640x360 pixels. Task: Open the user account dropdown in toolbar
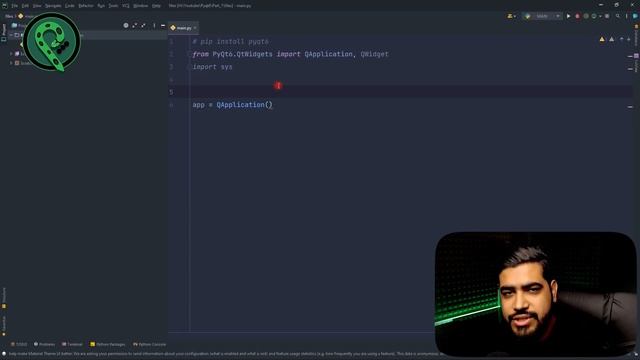click(x=511, y=16)
